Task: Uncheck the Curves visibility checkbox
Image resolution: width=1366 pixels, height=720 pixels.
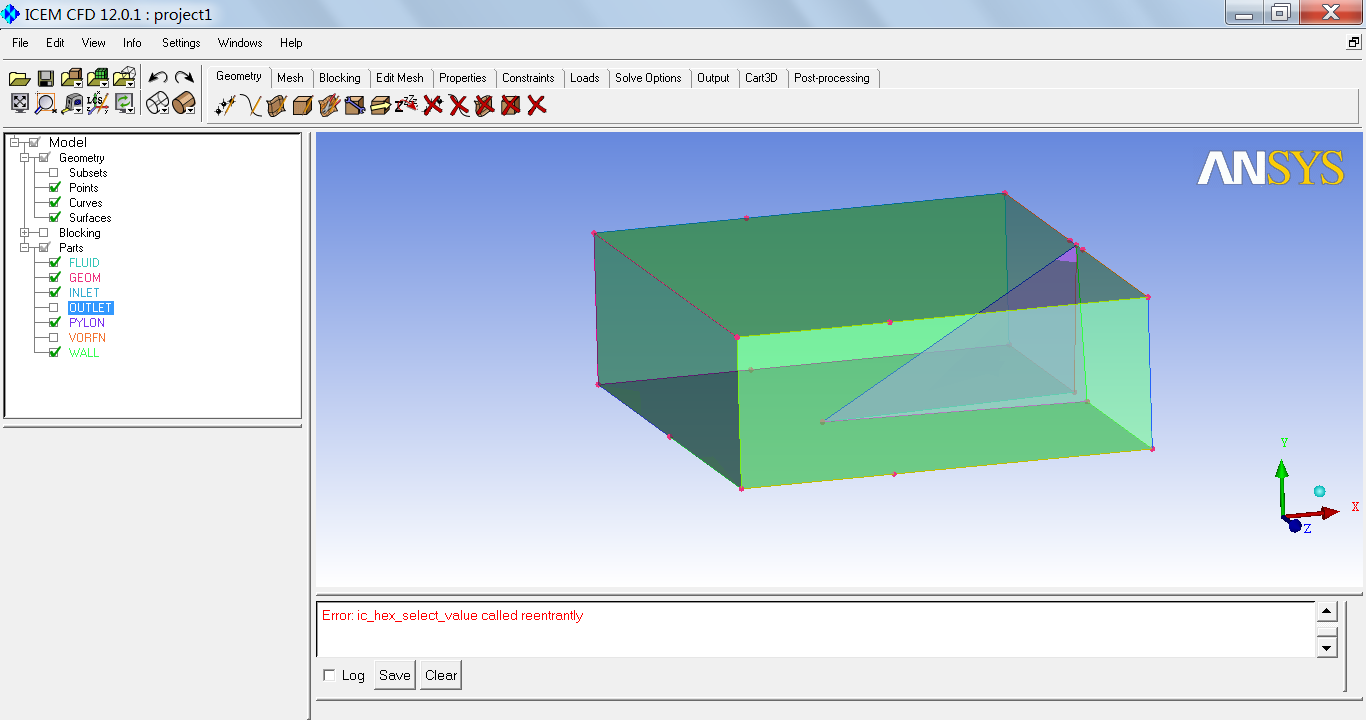Action: [55, 203]
